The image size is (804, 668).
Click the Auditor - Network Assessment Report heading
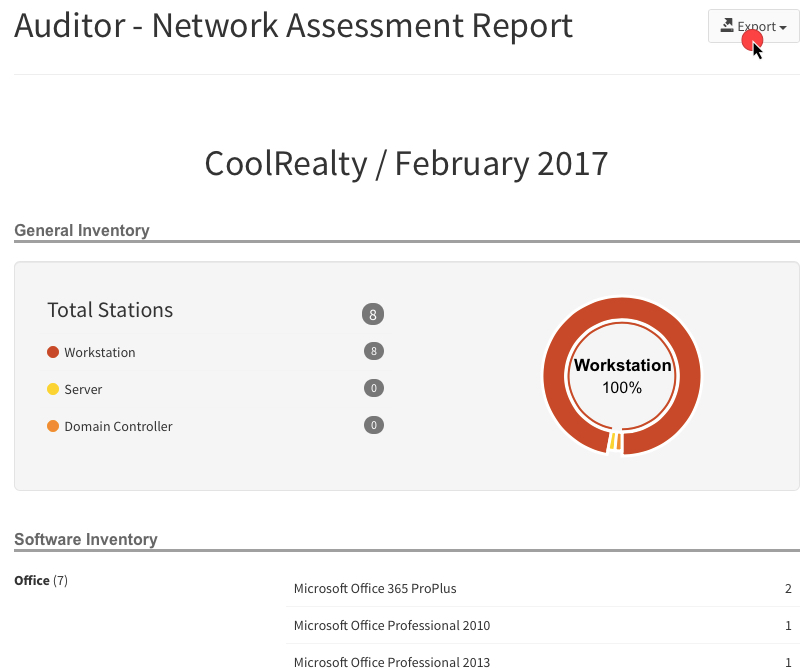pyautogui.click(x=293, y=26)
